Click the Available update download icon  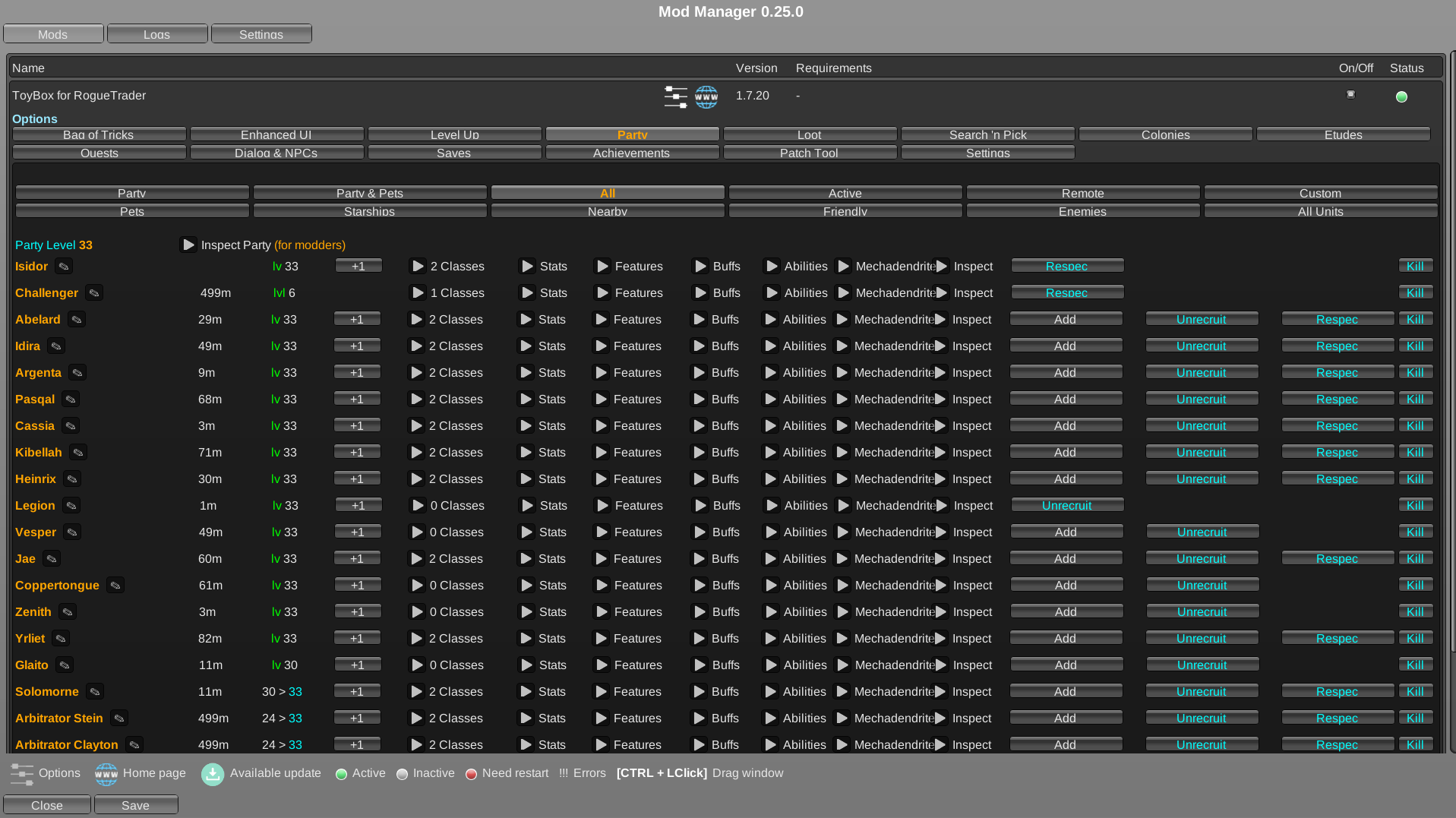pyautogui.click(x=213, y=774)
